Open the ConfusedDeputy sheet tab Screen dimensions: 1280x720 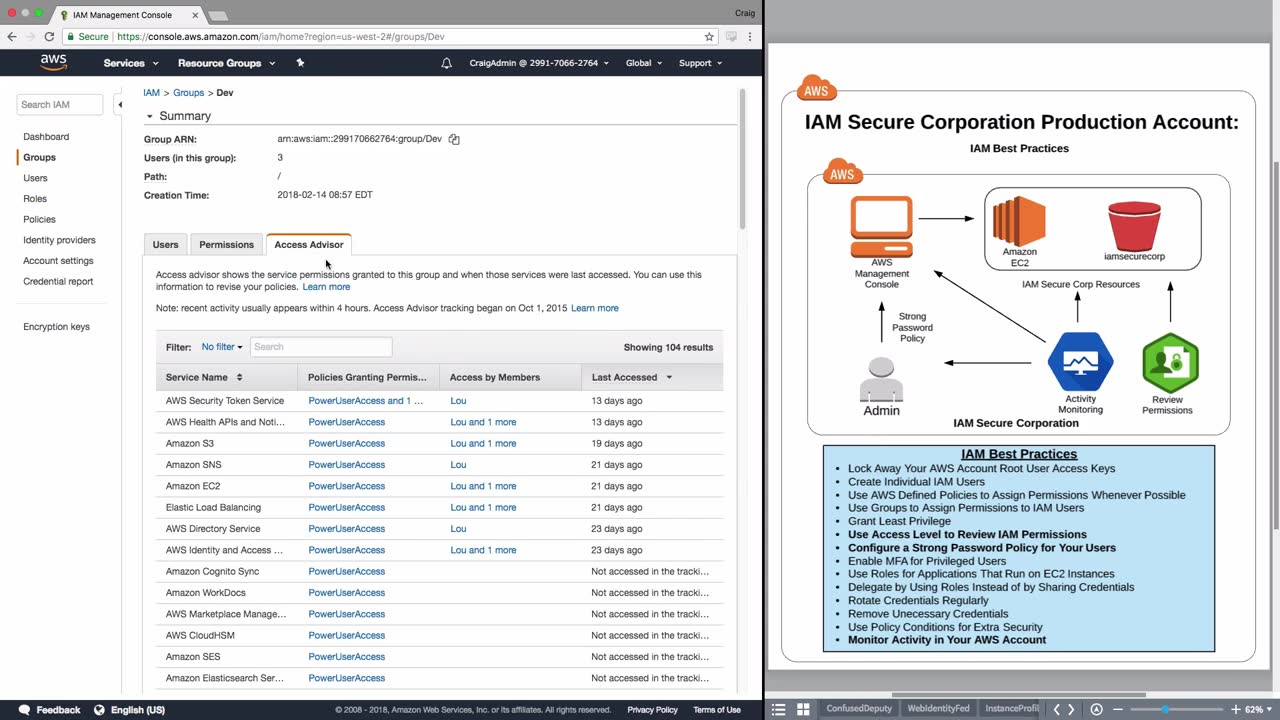857,709
